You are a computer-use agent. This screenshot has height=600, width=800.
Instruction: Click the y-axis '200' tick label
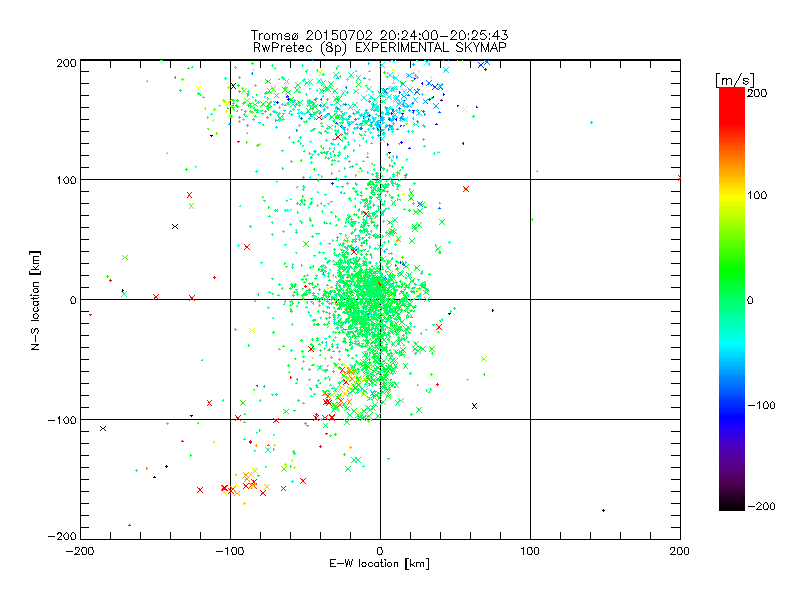pos(66,63)
